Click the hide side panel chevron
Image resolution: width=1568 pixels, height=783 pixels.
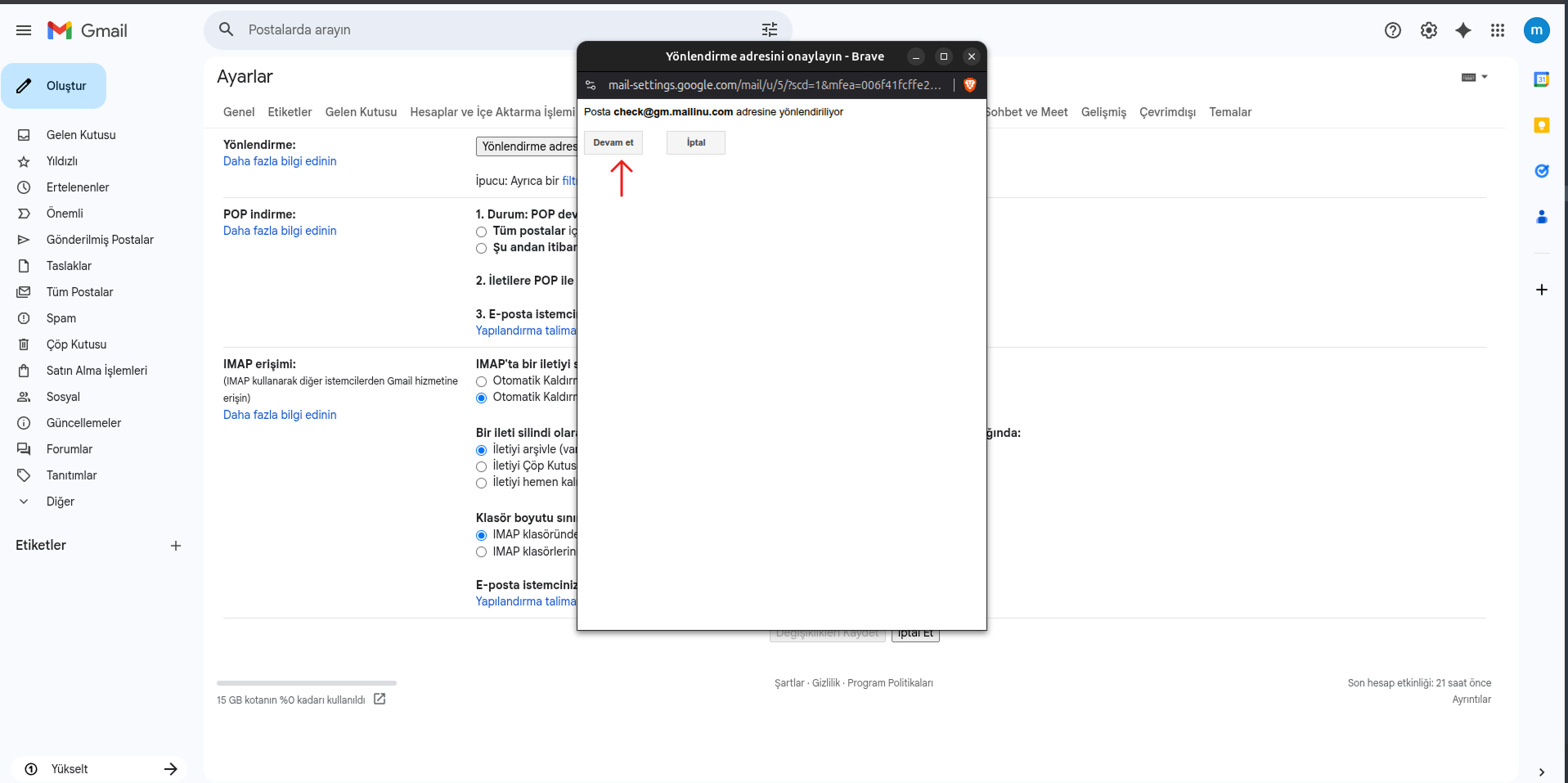tap(1542, 772)
